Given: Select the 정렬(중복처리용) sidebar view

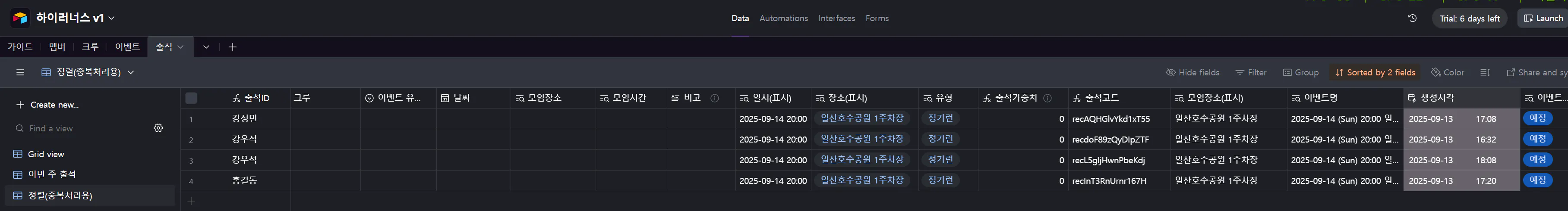Looking at the screenshot, I should (89, 195).
